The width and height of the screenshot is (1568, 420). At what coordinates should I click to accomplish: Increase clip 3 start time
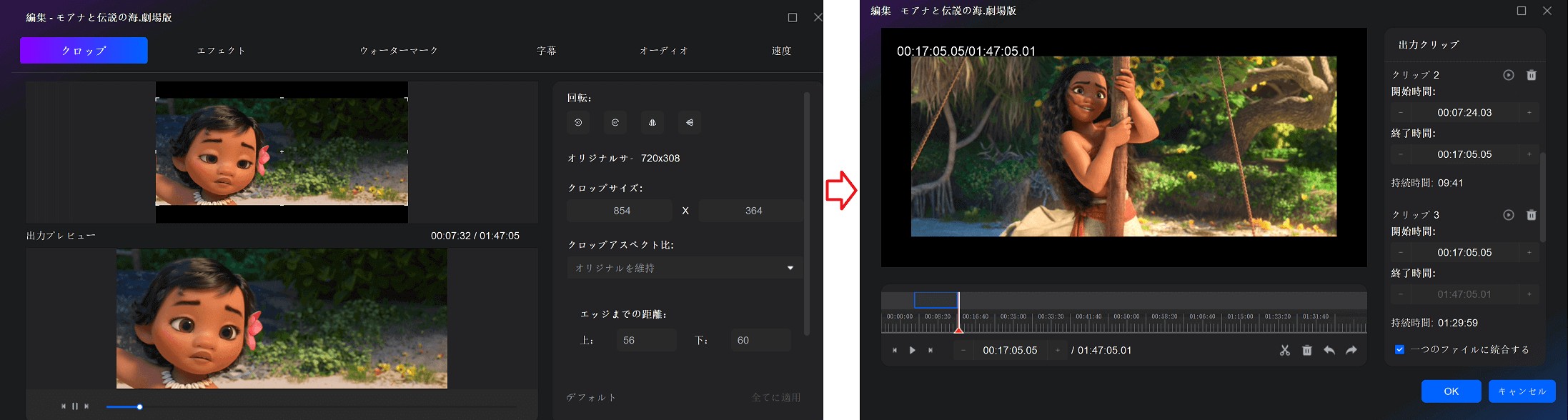(1529, 253)
